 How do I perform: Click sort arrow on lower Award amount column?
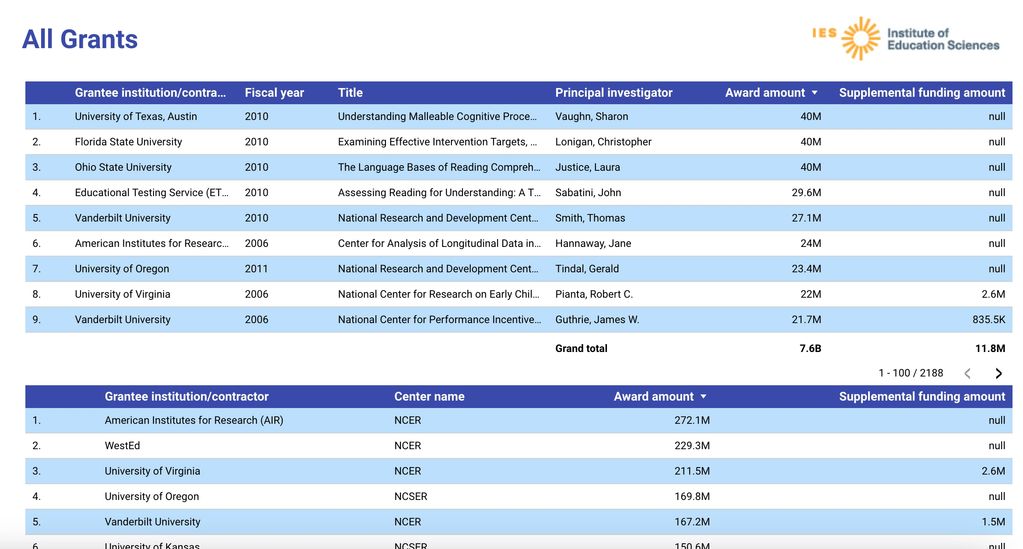click(703, 397)
